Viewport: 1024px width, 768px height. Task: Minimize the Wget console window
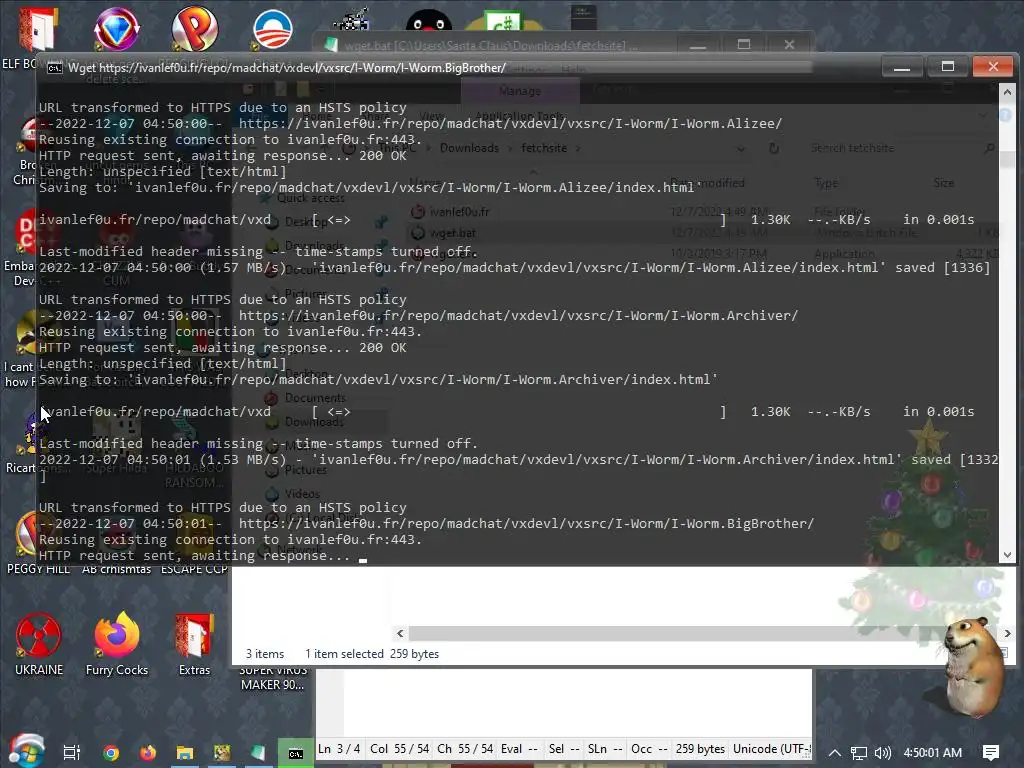[902, 67]
